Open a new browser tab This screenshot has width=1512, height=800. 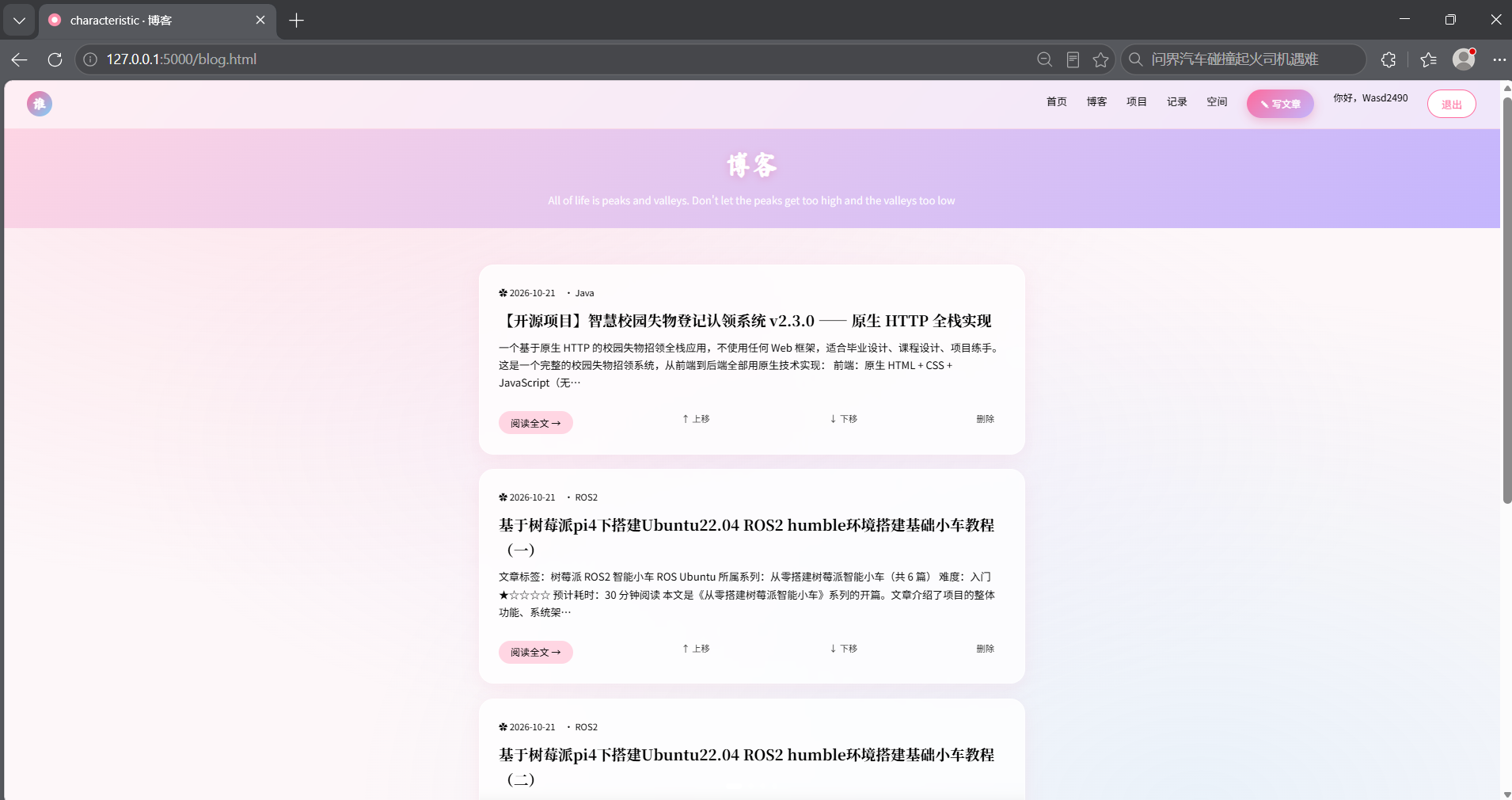click(297, 21)
